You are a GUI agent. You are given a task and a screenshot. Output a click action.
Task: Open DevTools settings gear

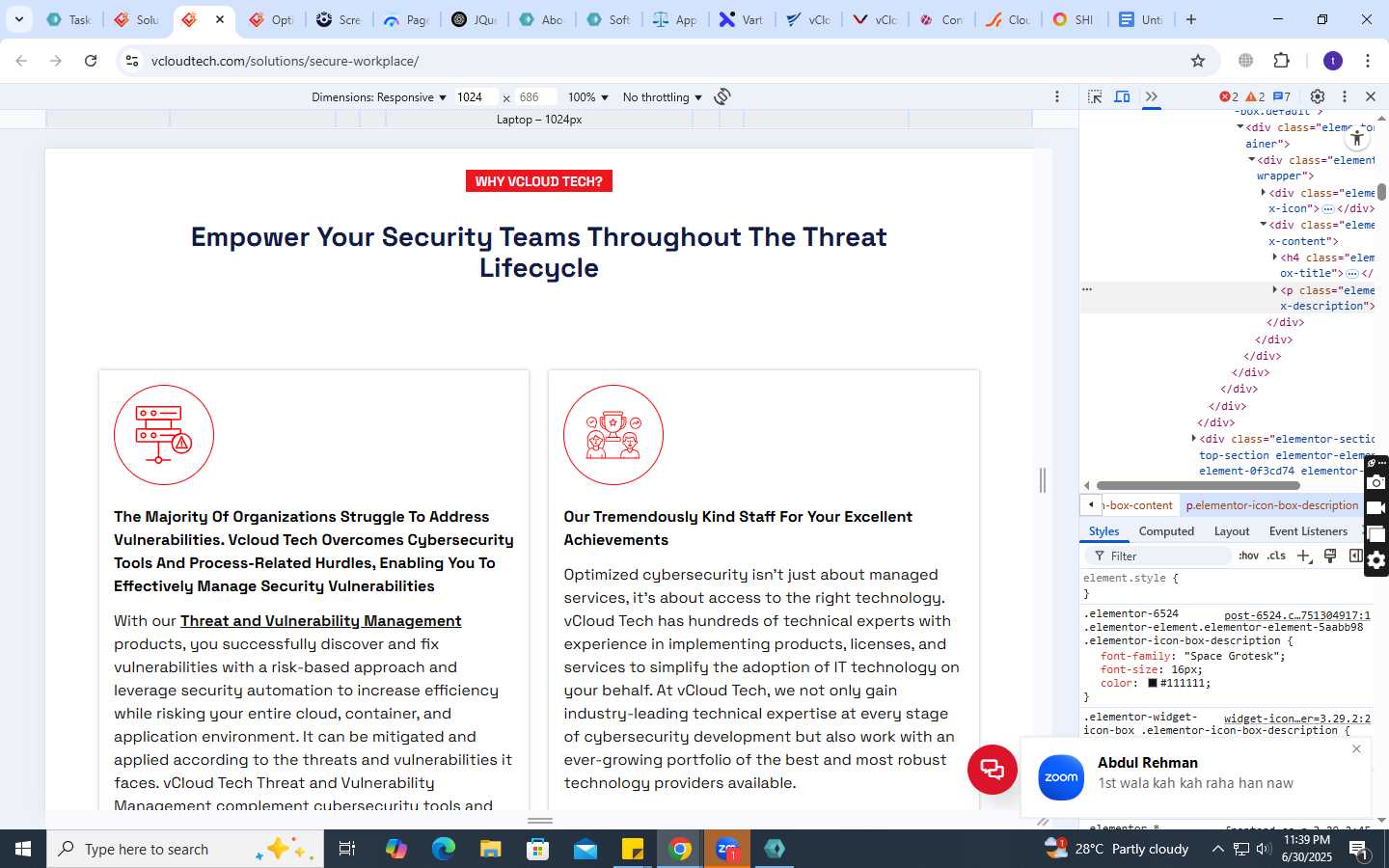(x=1318, y=96)
